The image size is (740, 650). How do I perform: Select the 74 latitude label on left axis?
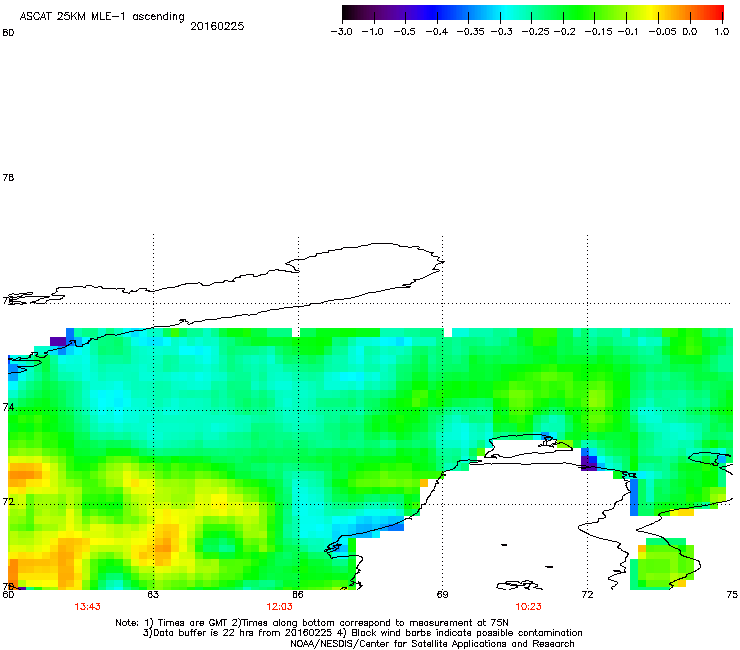point(8,407)
